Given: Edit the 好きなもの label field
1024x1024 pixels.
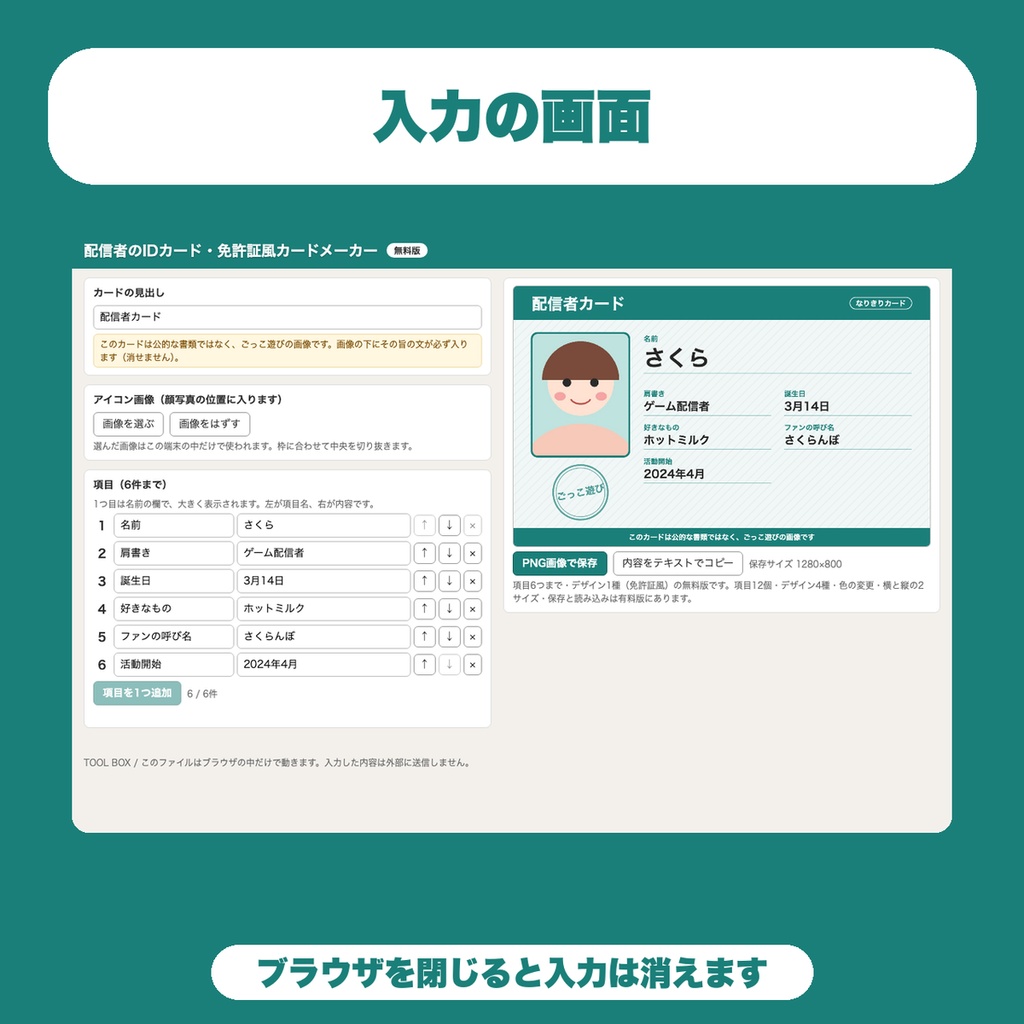Looking at the screenshot, I should coord(174,609).
